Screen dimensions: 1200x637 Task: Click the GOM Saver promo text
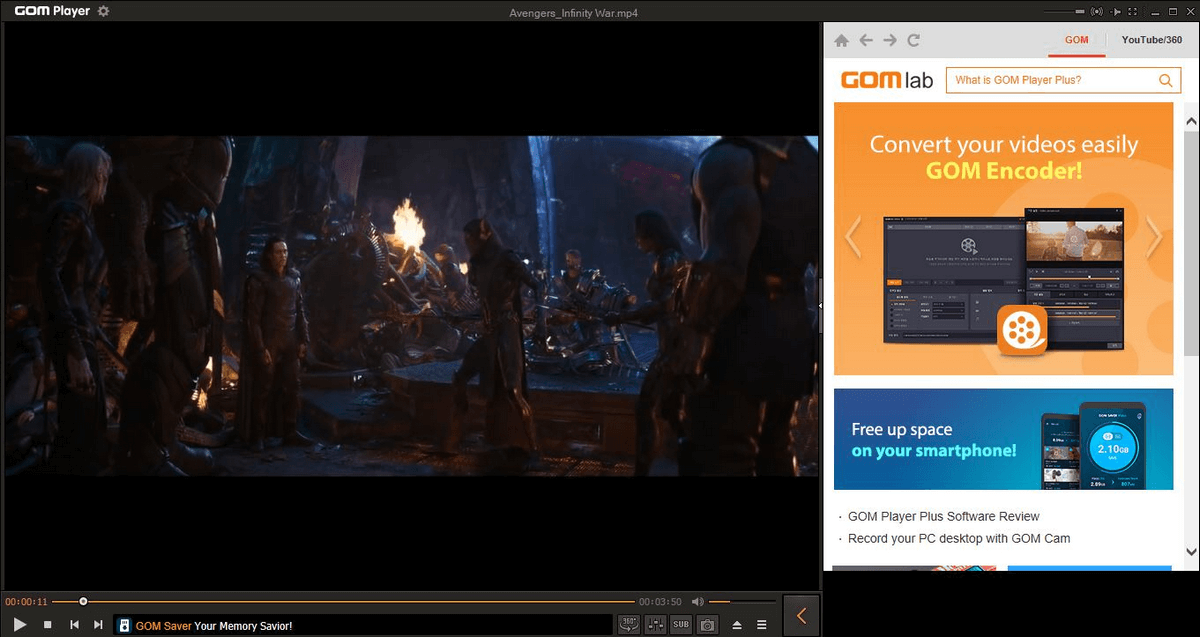tap(214, 626)
